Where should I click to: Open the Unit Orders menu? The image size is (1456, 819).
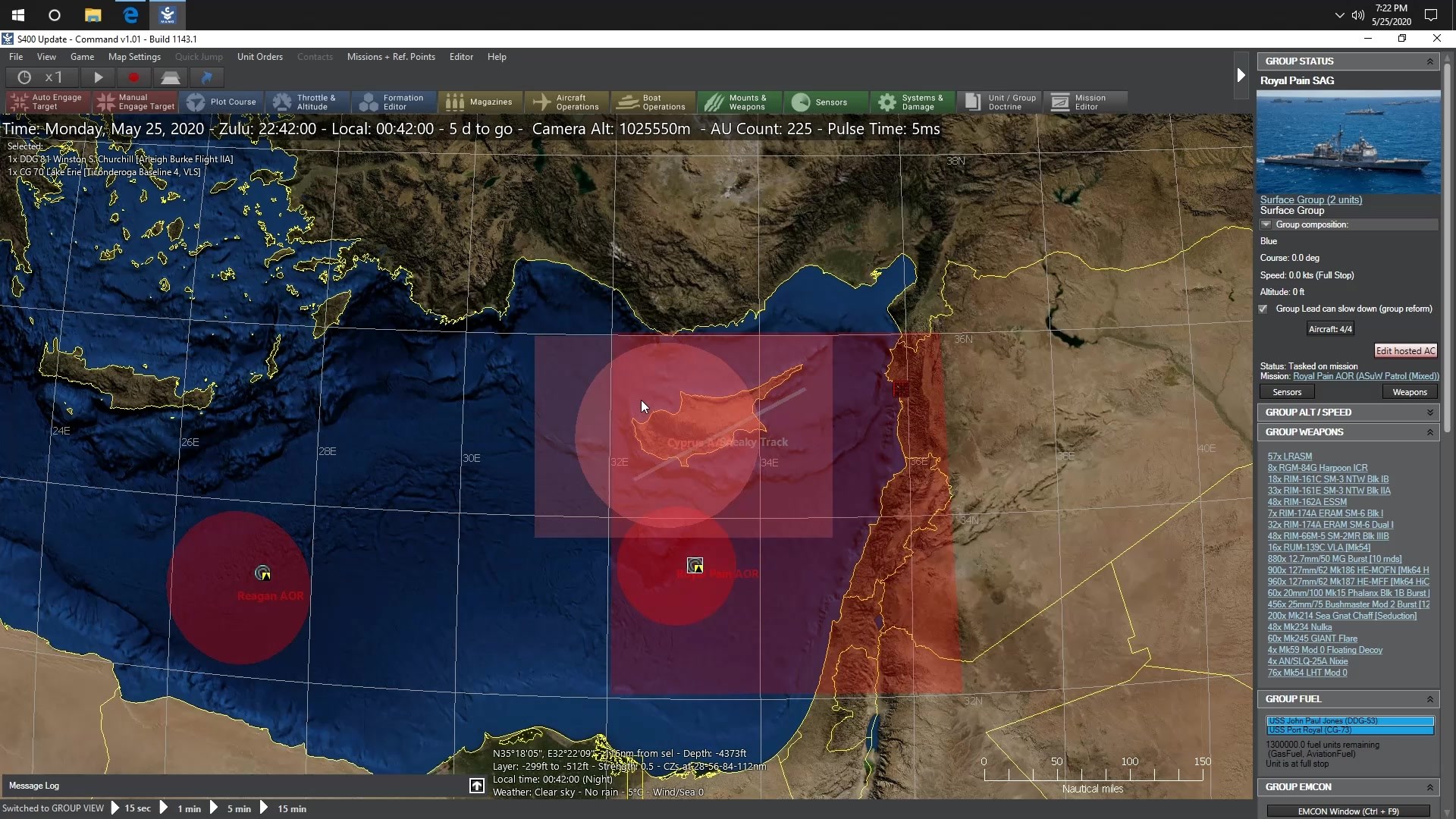260,57
